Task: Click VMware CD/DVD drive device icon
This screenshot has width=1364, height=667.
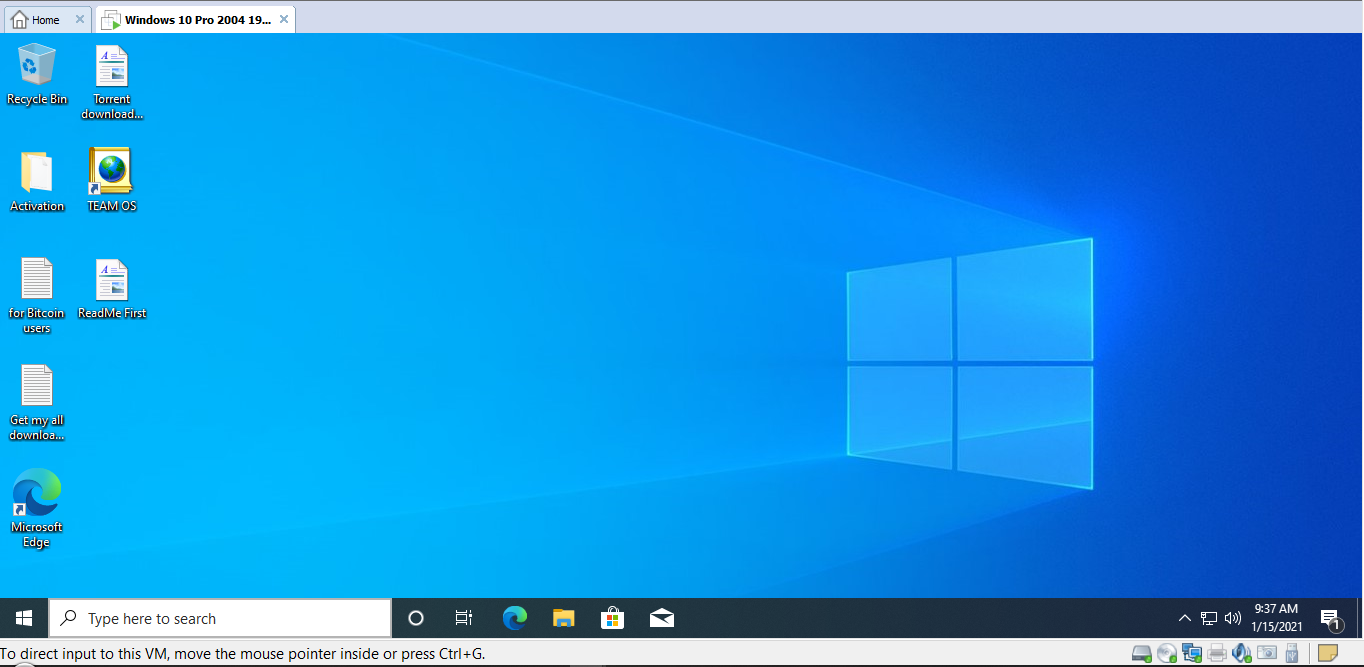Action: pyautogui.click(x=1167, y=653)
